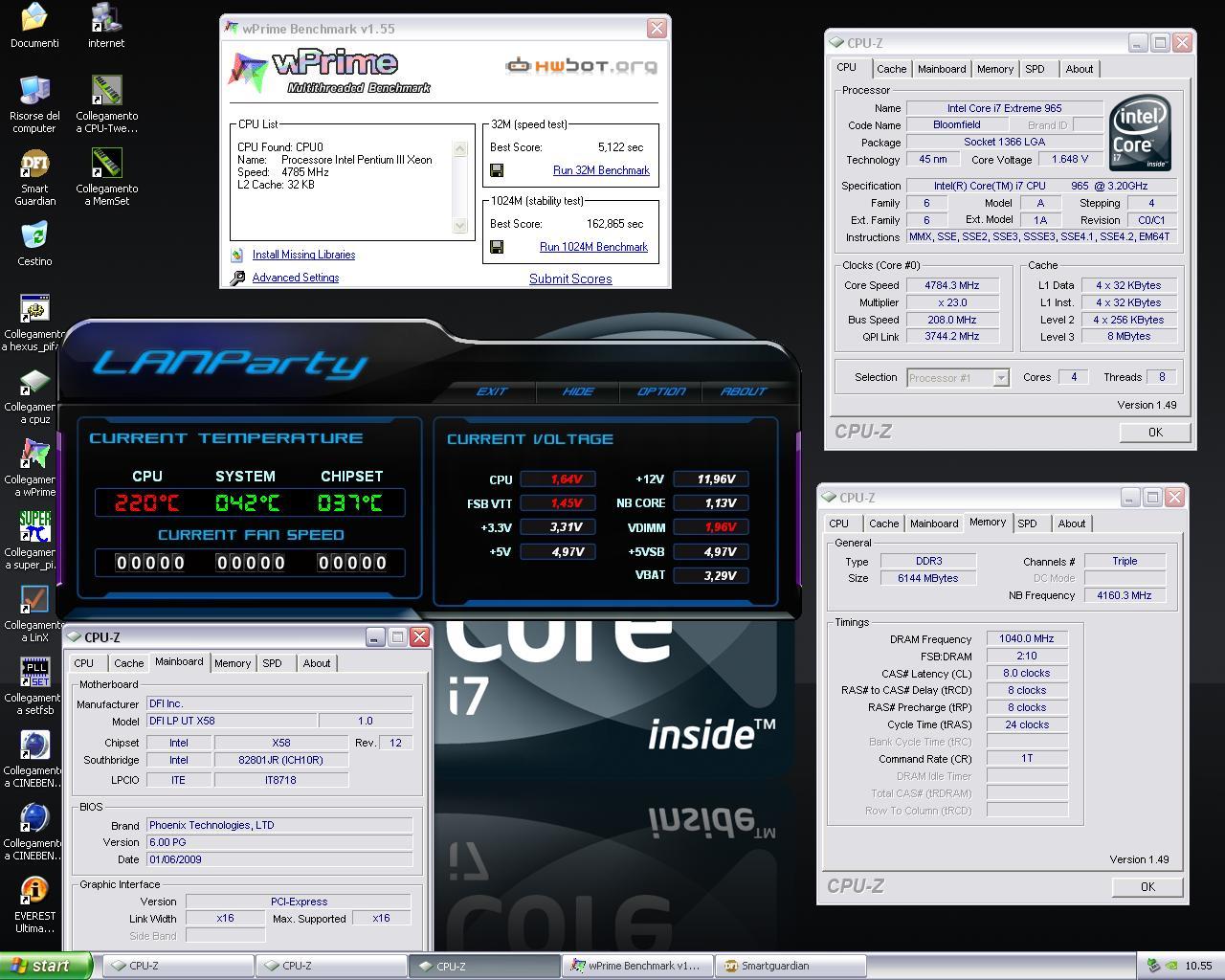This screenshot has width=1225, height=980.
Task: Click HIDE in LANParty Smart Guardian
Action: click(x=578, y=391)
